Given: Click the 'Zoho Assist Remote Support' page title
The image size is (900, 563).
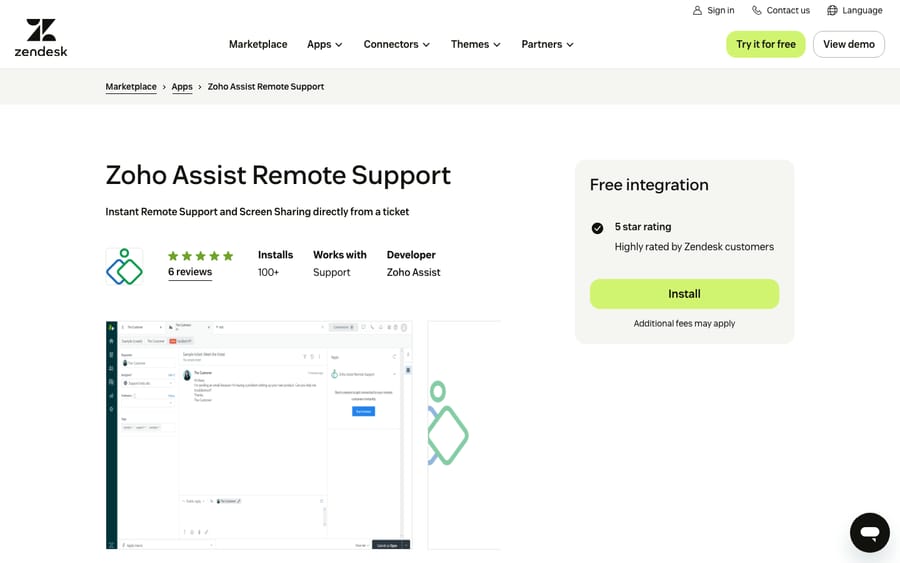Looking at the screenshot, I should coord(278,175).
